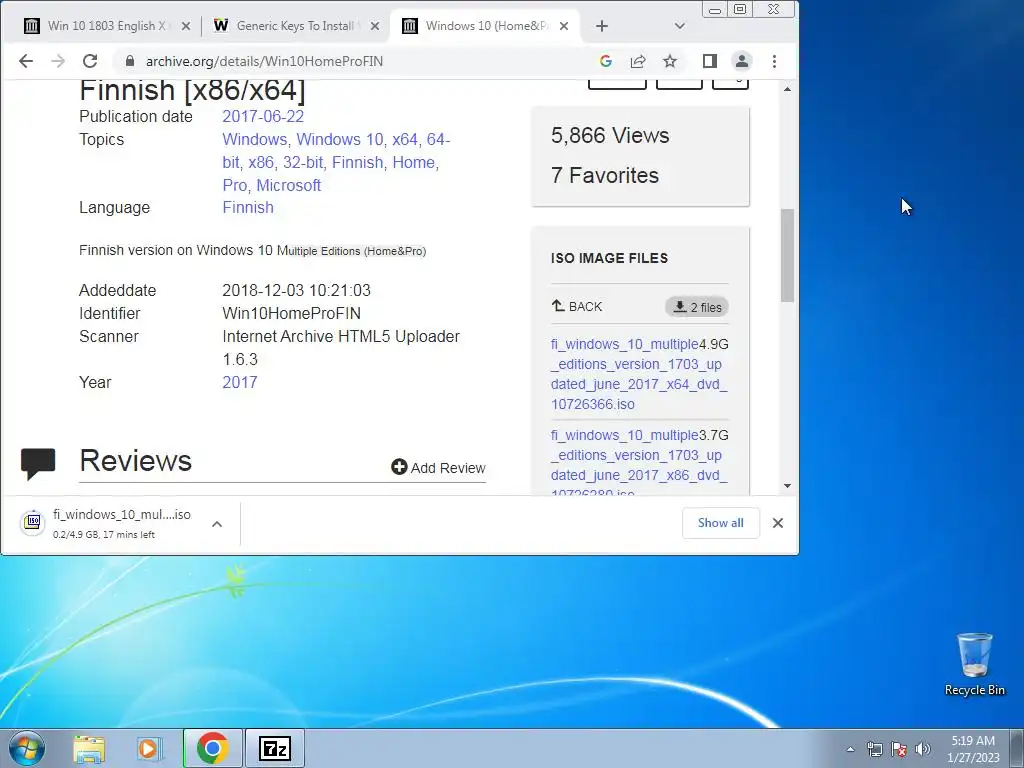Click the volume speaker tray icon
Viewport: 1024px width, 768px height.
923,749
